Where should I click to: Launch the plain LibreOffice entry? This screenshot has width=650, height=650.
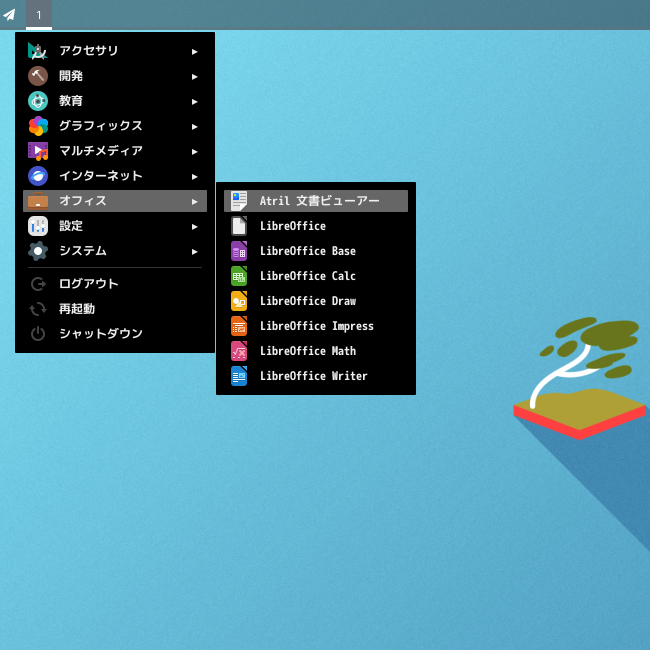(x=316, y=226)
